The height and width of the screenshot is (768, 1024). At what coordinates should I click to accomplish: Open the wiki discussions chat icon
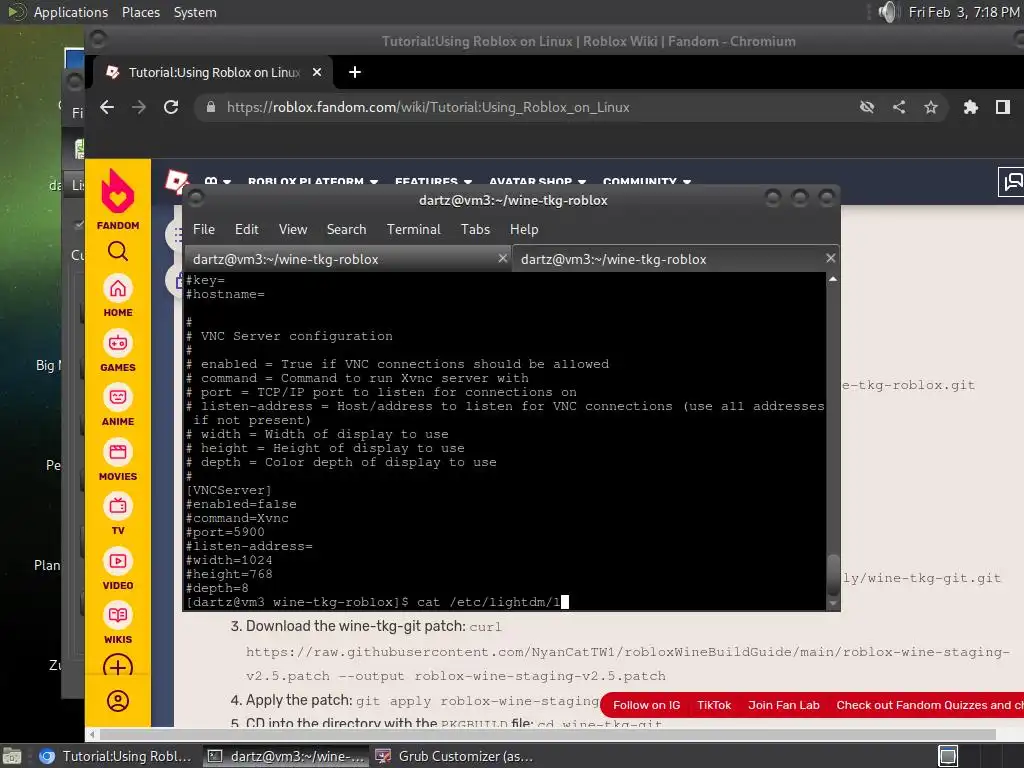[1012, 181]
